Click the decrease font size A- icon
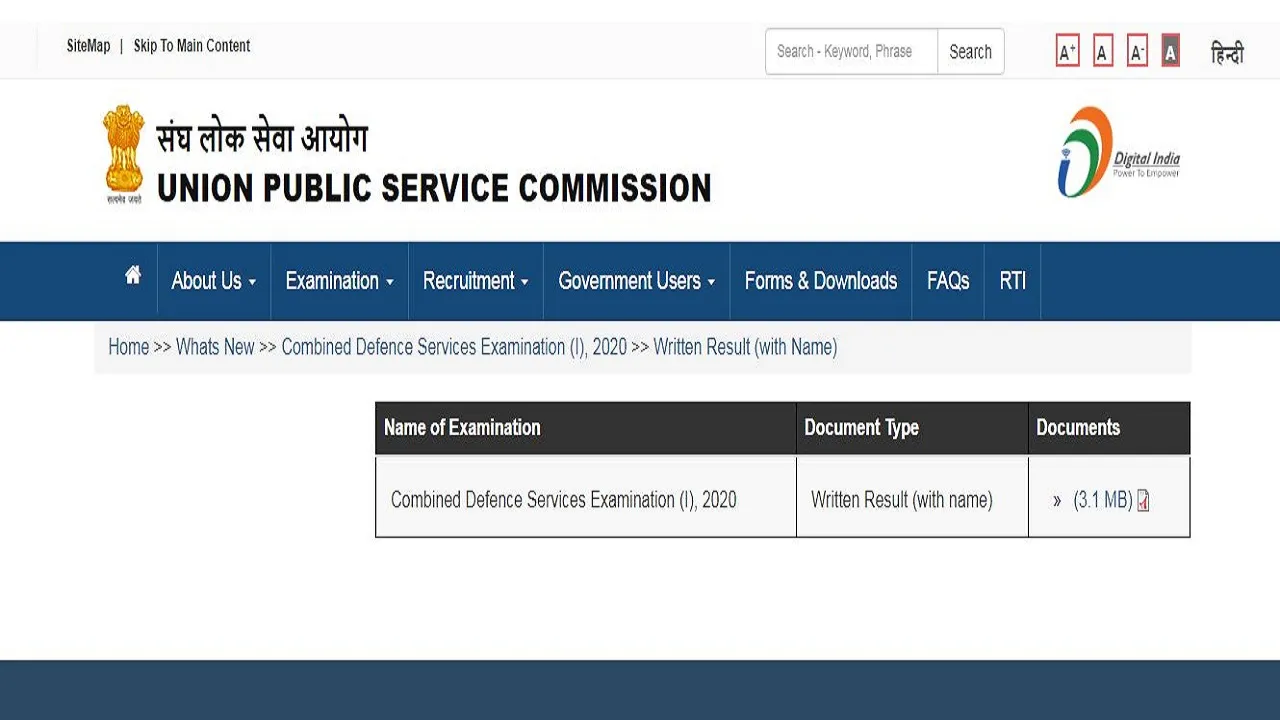Viewport: 1280px width, 720px height. [1137, 51]
